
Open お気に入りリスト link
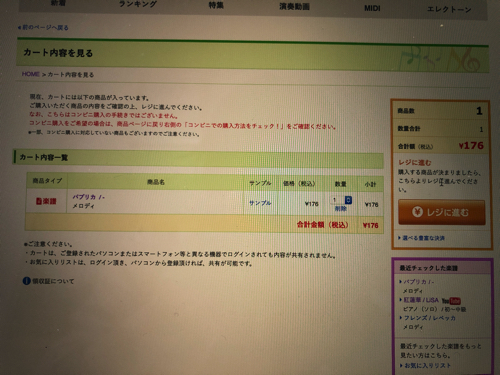point(427,366)
